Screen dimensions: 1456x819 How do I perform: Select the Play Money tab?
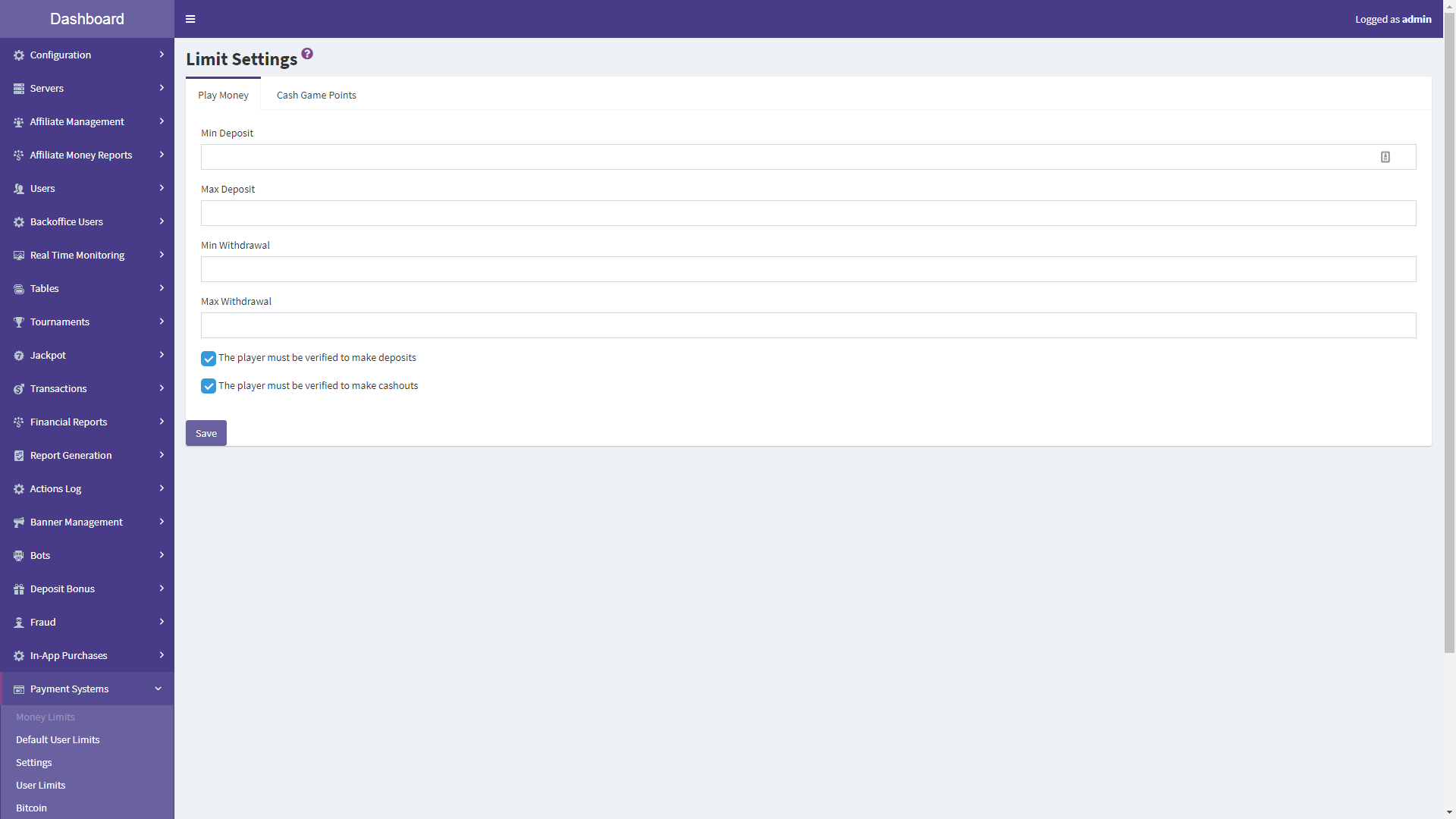coord(223,94)
